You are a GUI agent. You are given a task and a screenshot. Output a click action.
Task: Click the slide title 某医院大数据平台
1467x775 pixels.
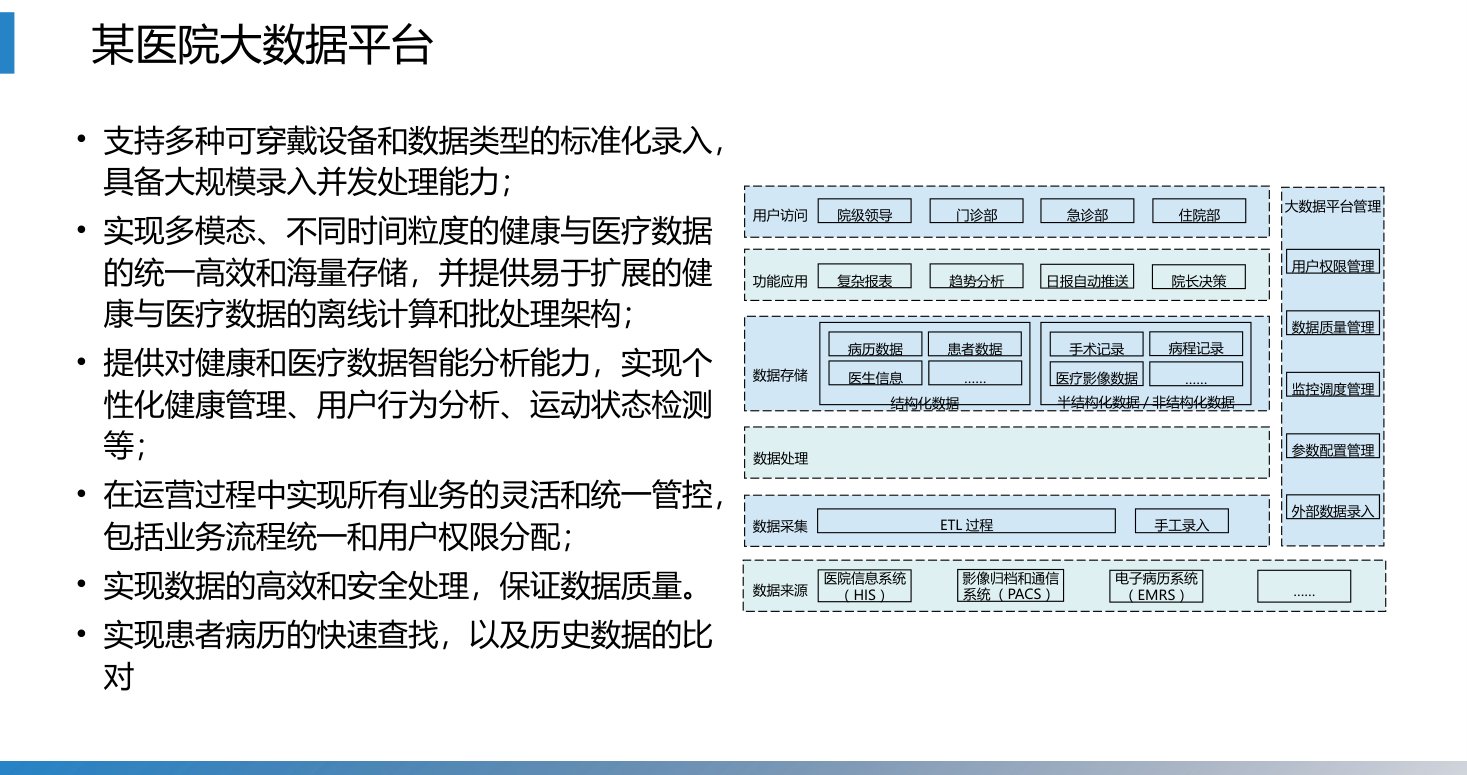click(x=262, y=45)
